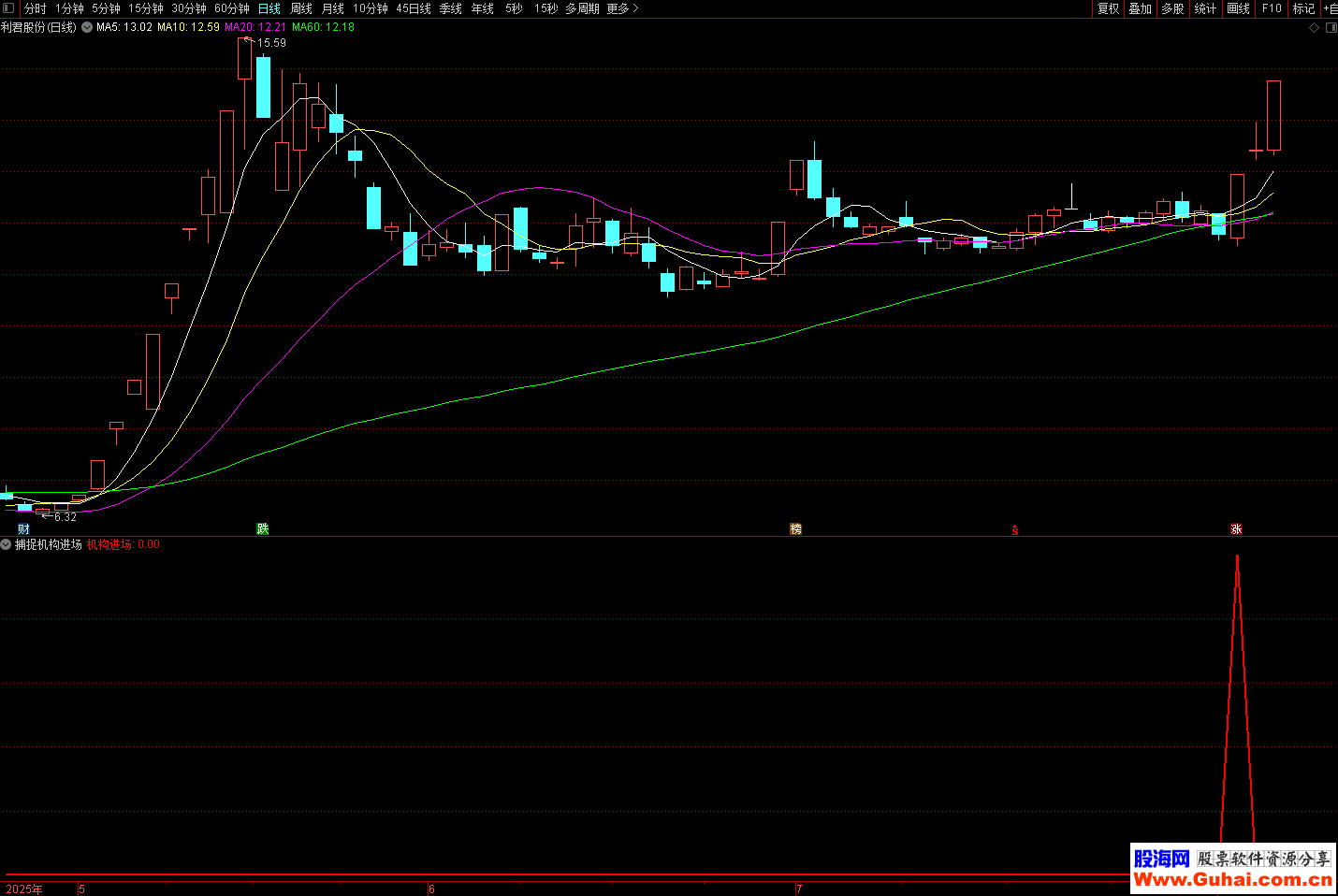
Task: Open the 画线 drawing tools button
Action: [1239, 8]
